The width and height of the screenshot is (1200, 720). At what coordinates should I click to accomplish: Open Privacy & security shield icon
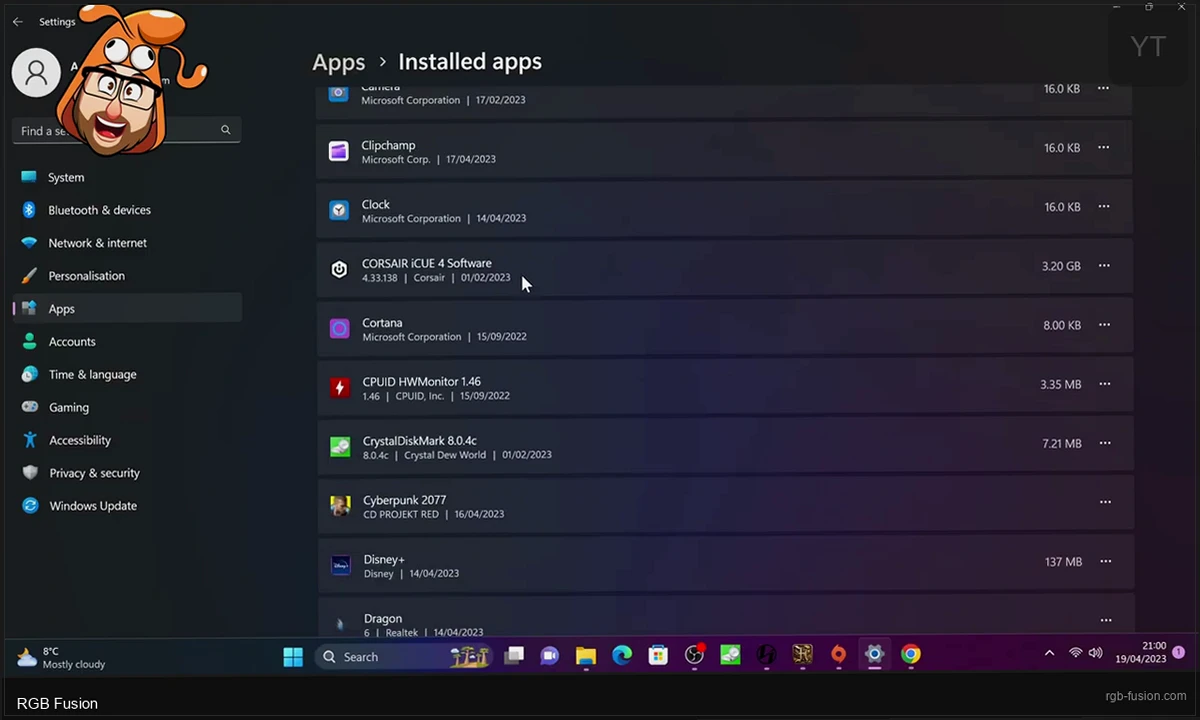(x=30, y=473)
